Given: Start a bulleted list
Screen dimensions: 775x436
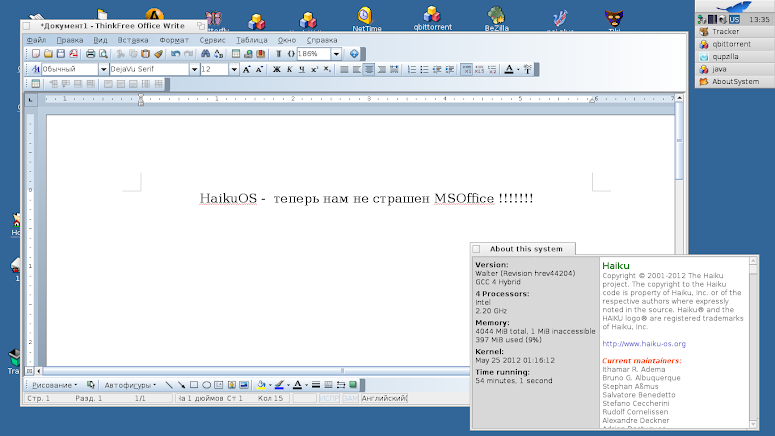Looking at the screenshot, I should click(424, 69).
